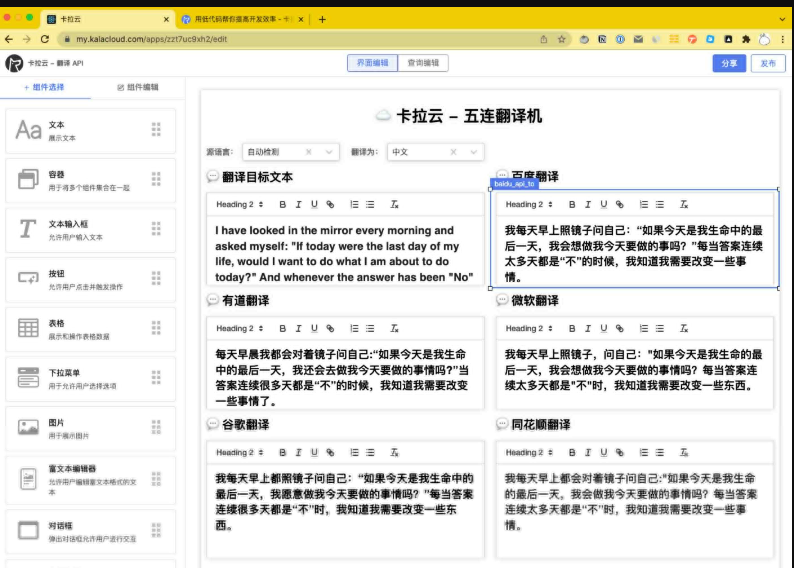Open Heading 2 selector in 翻译目标文本 editor

tap(240, 205)
